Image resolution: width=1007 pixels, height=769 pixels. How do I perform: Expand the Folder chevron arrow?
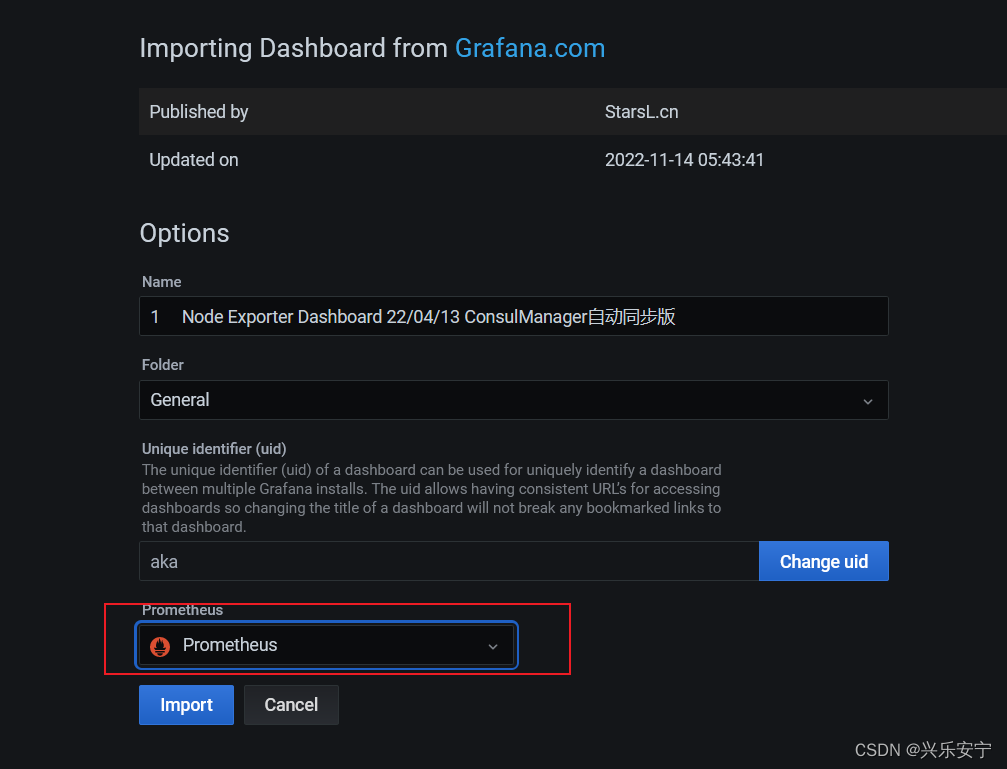point(868,401)
